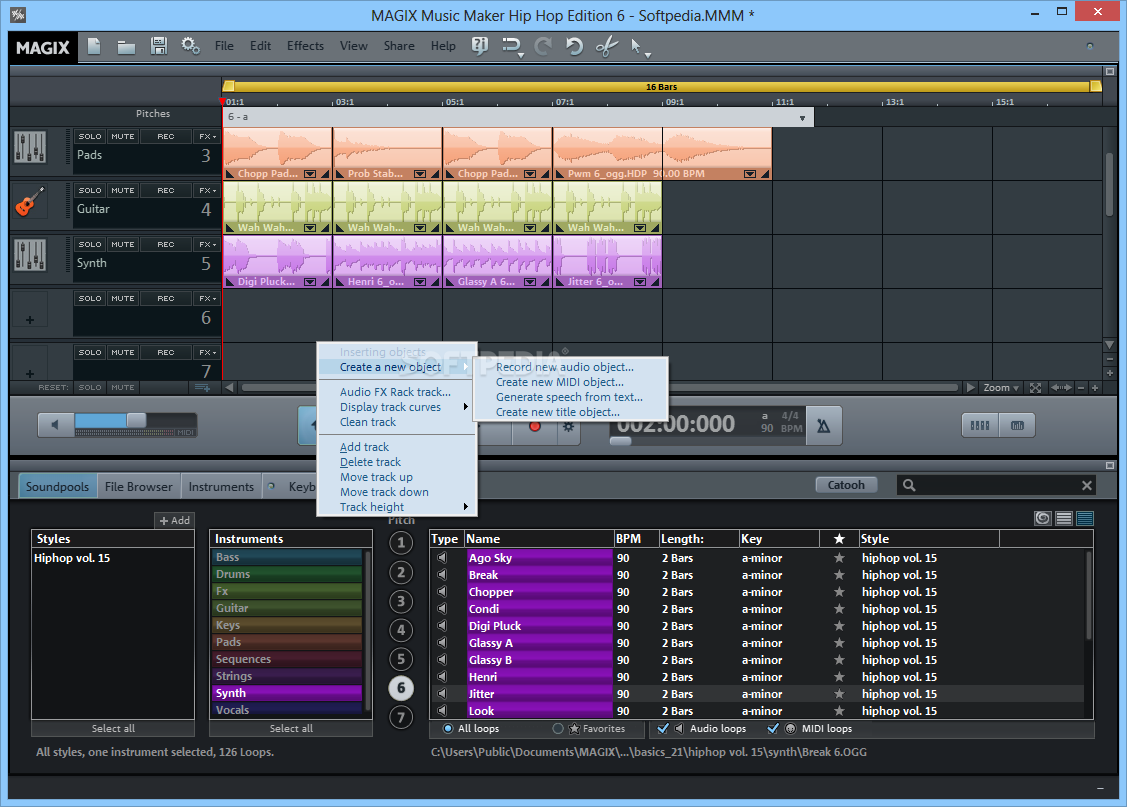Clear search field with the X icon

pos(1087,486)
